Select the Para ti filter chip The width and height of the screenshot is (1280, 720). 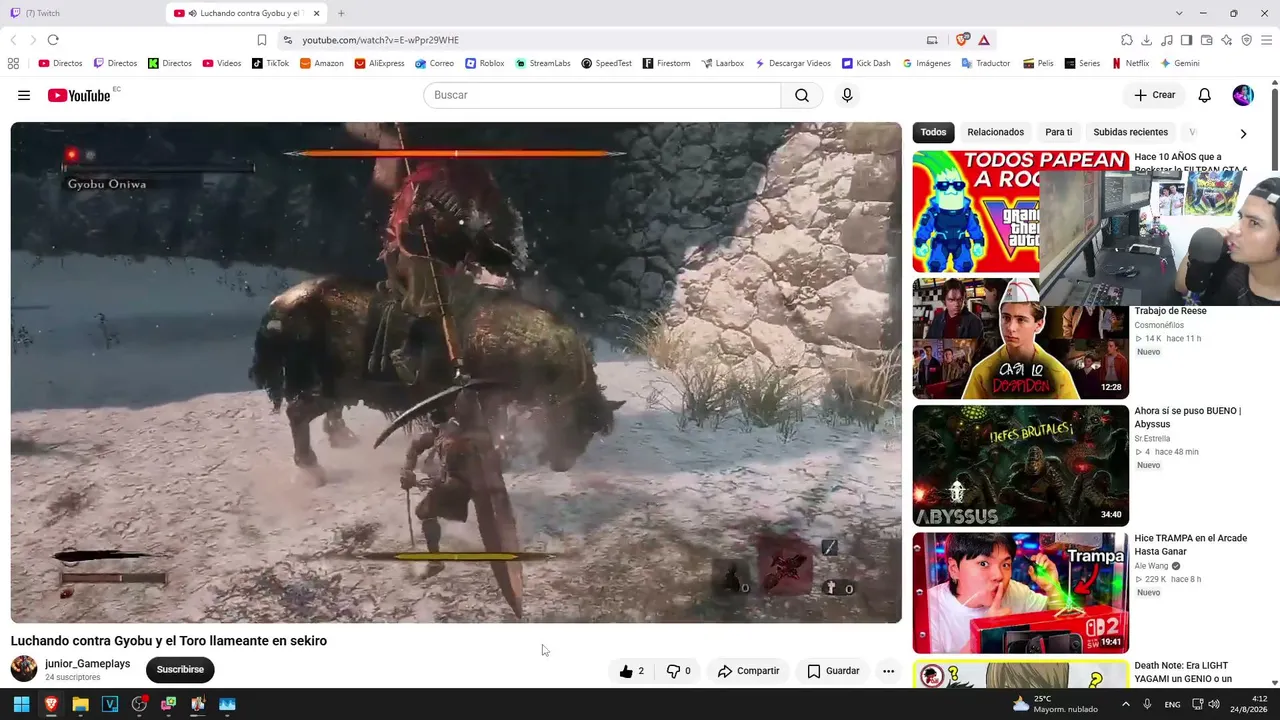[x=1058, y=132]
